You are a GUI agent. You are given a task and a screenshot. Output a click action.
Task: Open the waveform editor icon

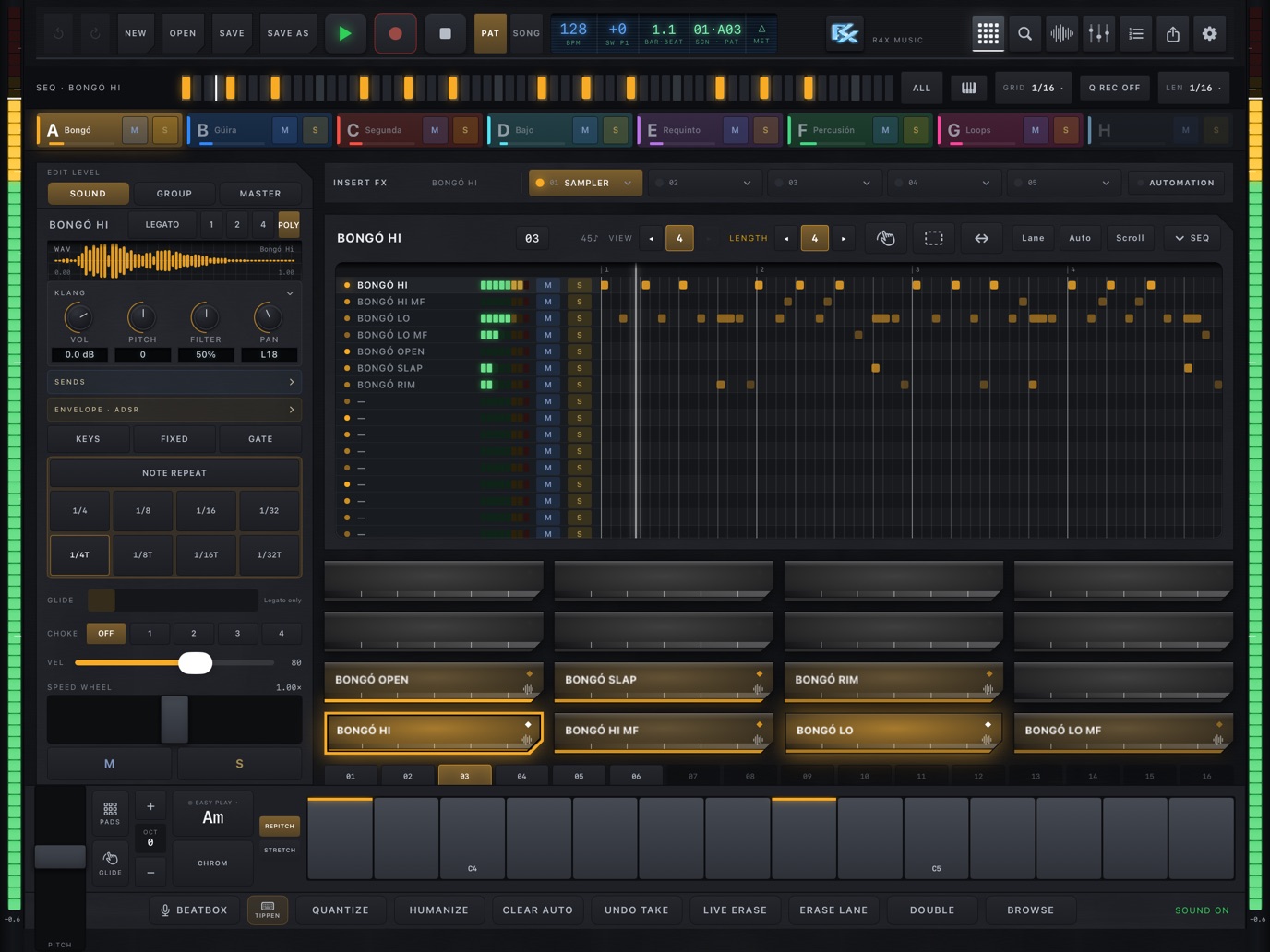tap(1061, 33)
